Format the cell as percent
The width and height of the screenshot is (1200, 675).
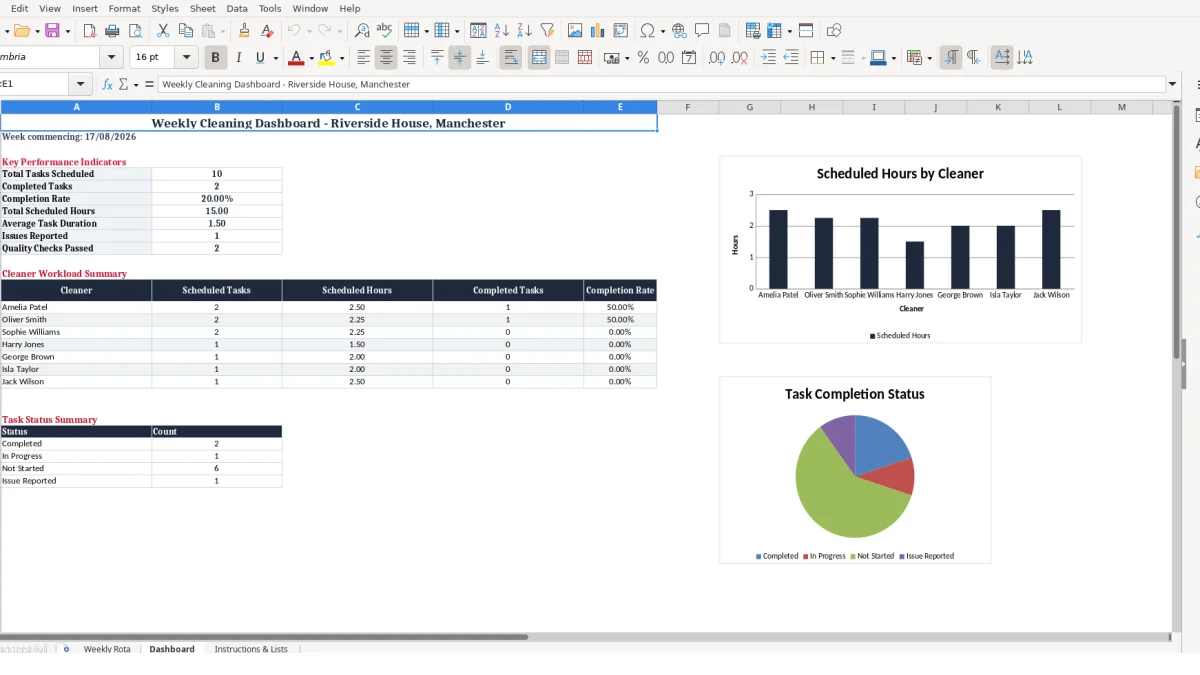tap(643, 58)
